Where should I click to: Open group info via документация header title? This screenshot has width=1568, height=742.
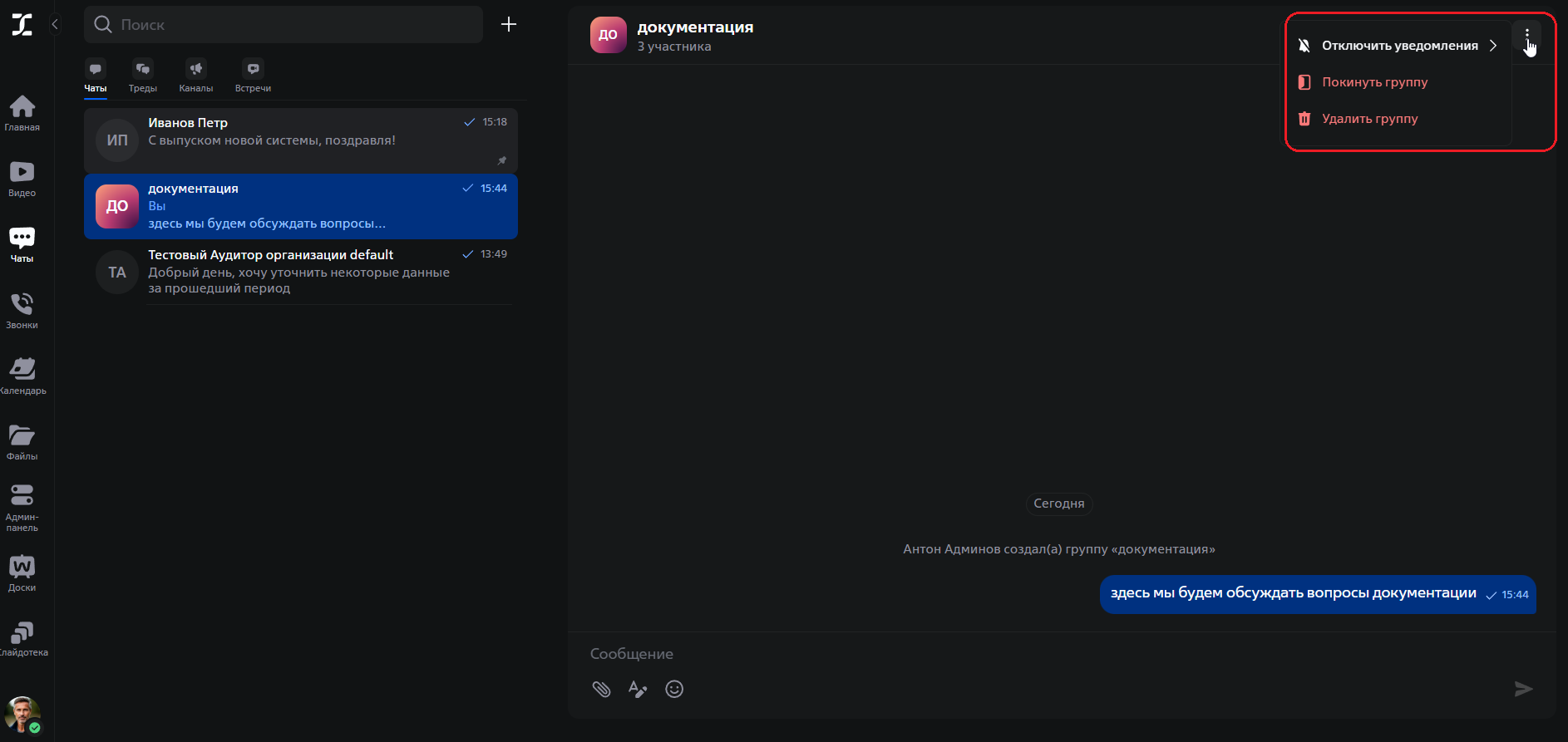coord(695,27)
